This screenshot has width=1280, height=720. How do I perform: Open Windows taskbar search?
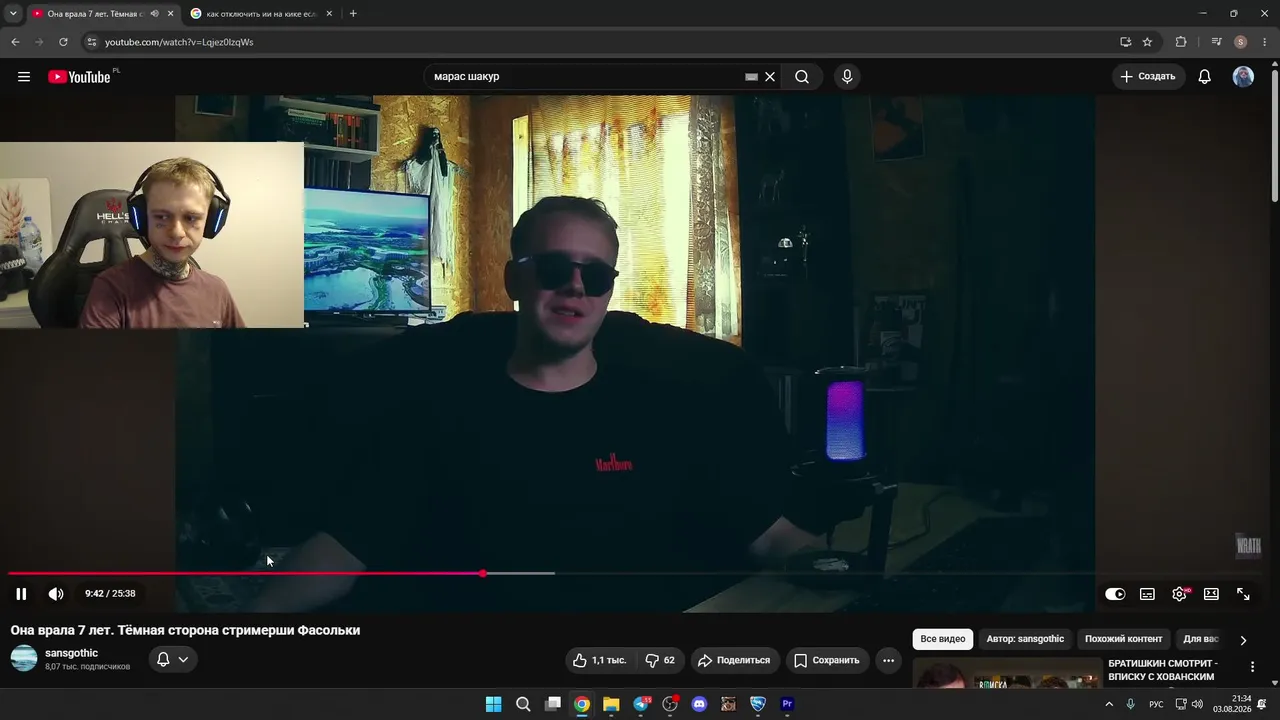coord(523,704)
